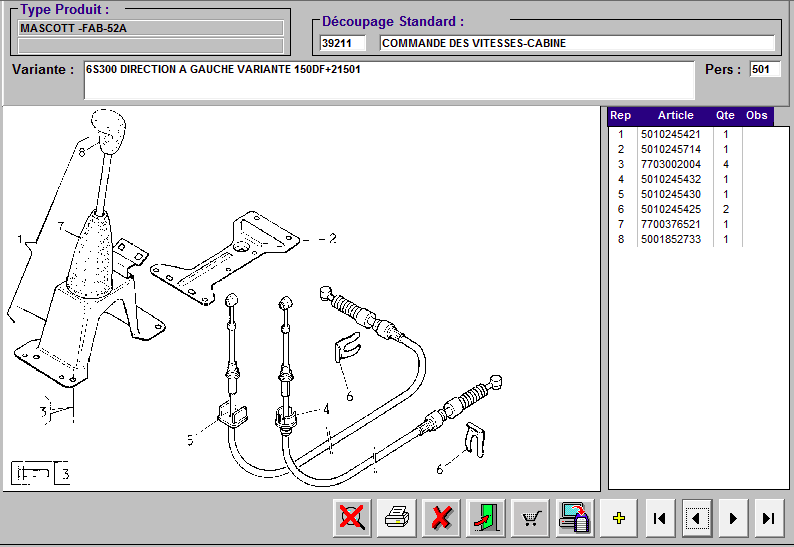
Task: Click the computer transfer-to-document icon
Action: point(576,518)
